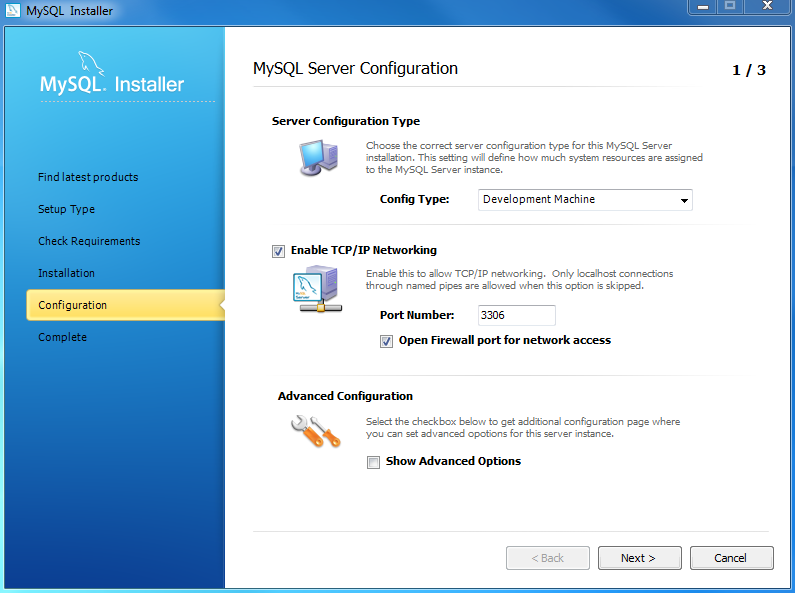The image size is (795, 593).
Task: Close the MySQL Installer window
Action: pos(768,6)
